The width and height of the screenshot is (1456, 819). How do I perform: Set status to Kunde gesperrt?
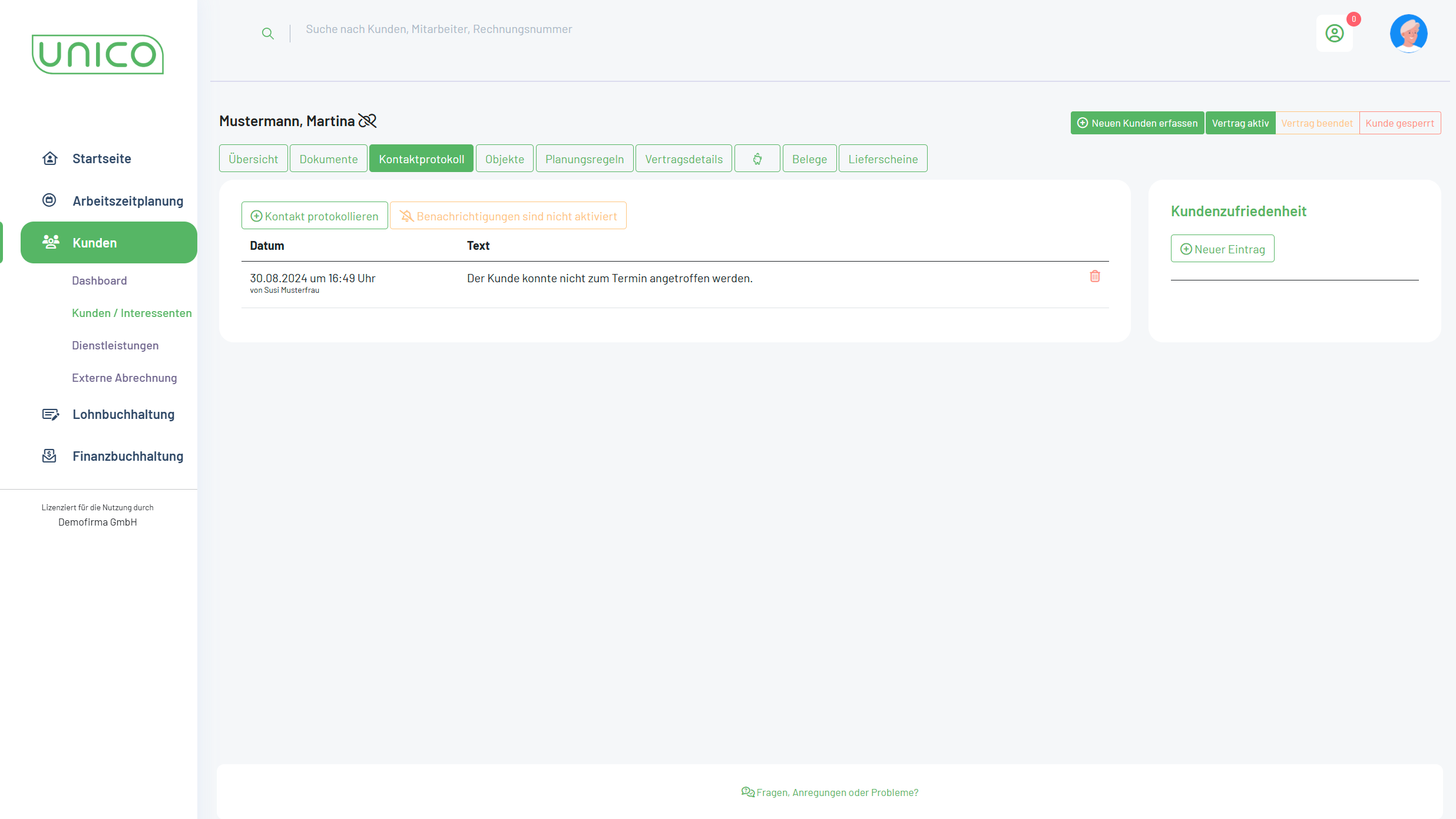1399,123
